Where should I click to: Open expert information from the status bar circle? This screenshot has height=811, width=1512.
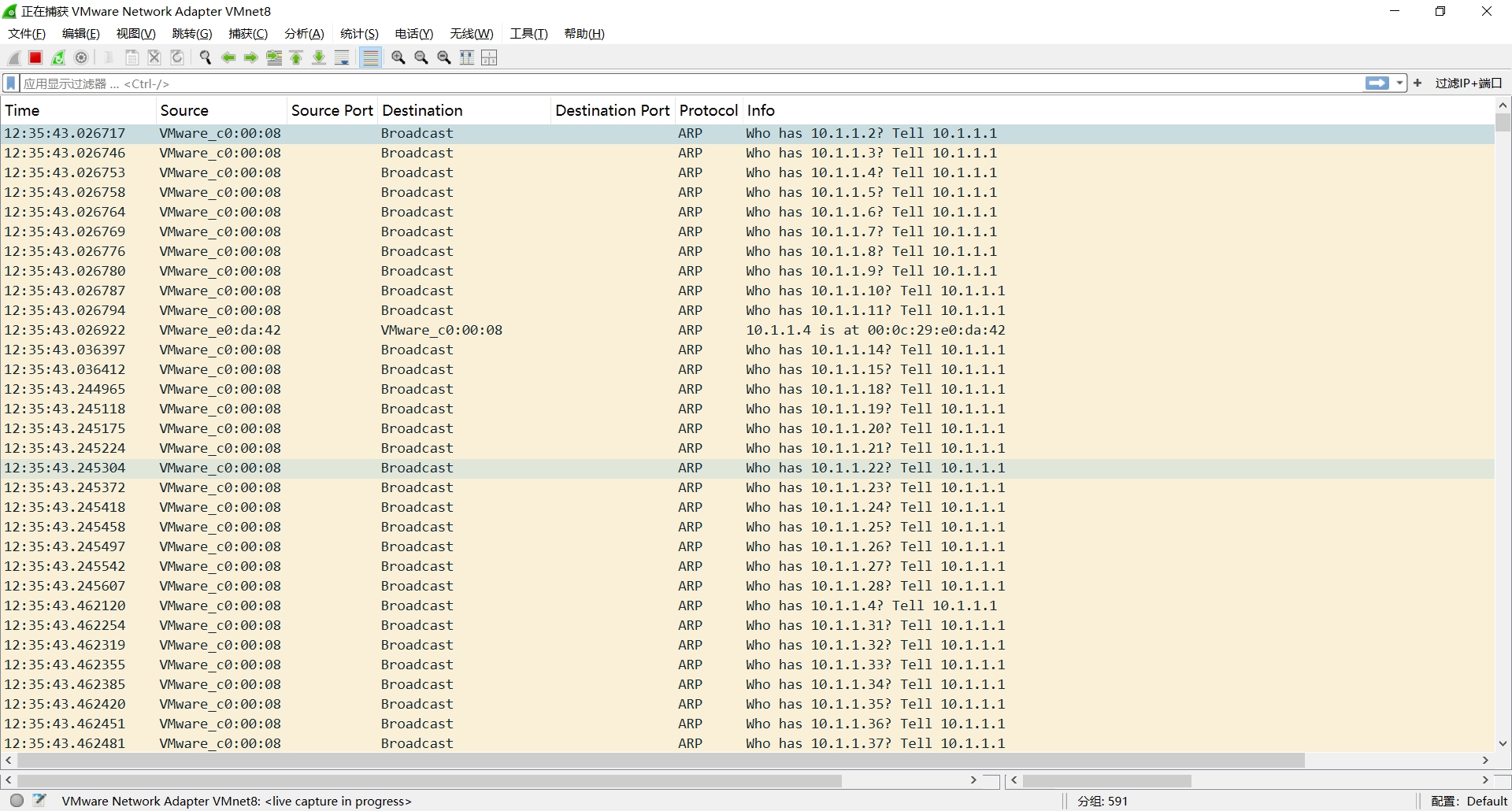pos(17,801)
